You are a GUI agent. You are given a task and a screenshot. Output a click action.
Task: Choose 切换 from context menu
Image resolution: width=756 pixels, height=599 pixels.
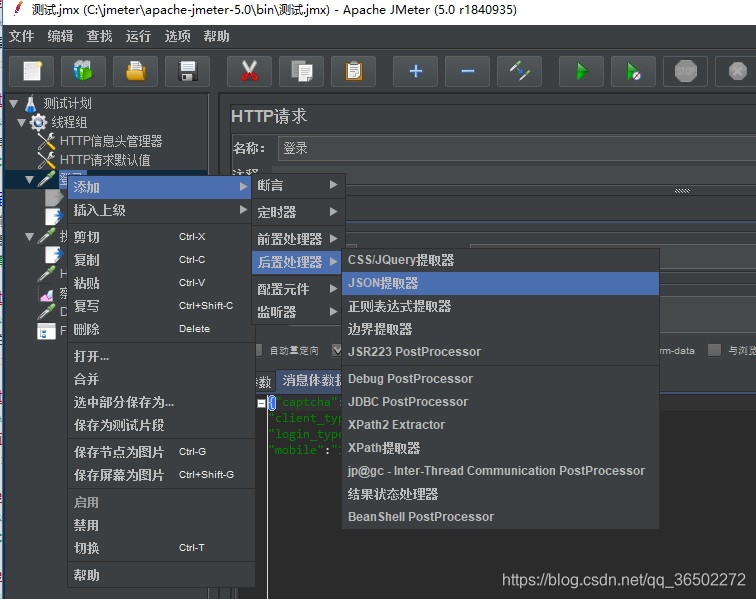coord(160,548)
